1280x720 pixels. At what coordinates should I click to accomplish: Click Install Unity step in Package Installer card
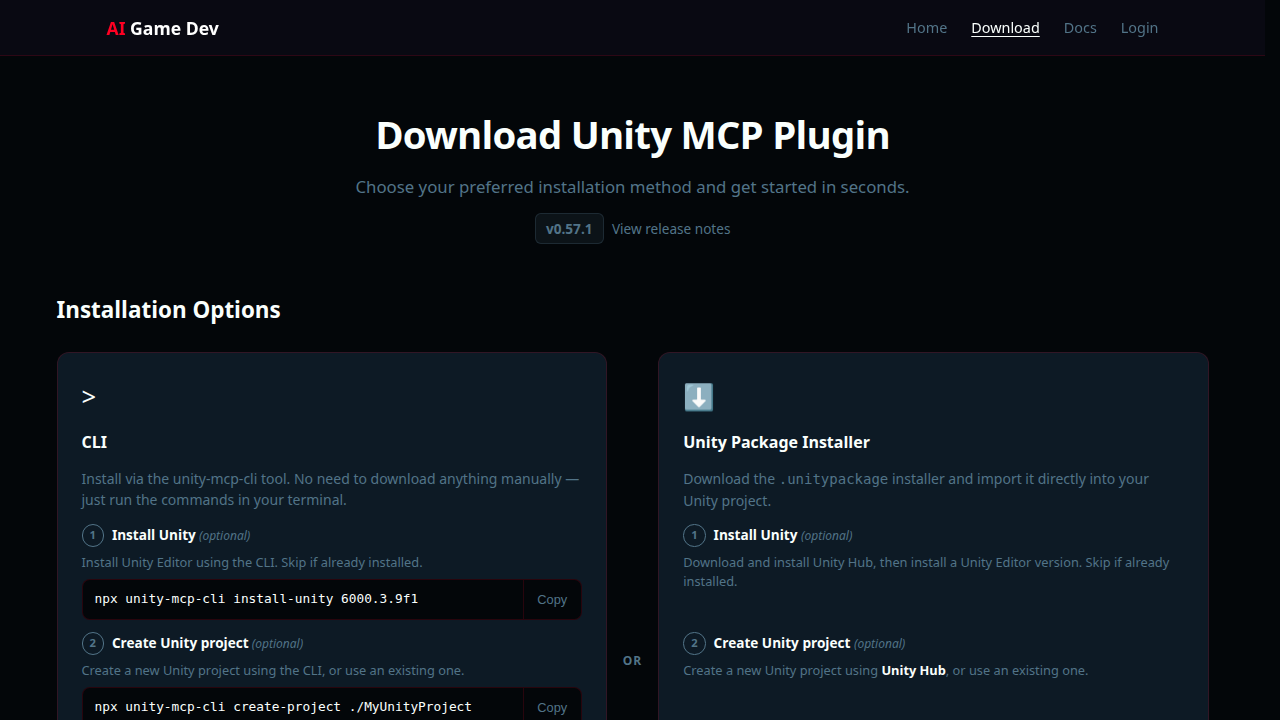click(x=755, y=535)
